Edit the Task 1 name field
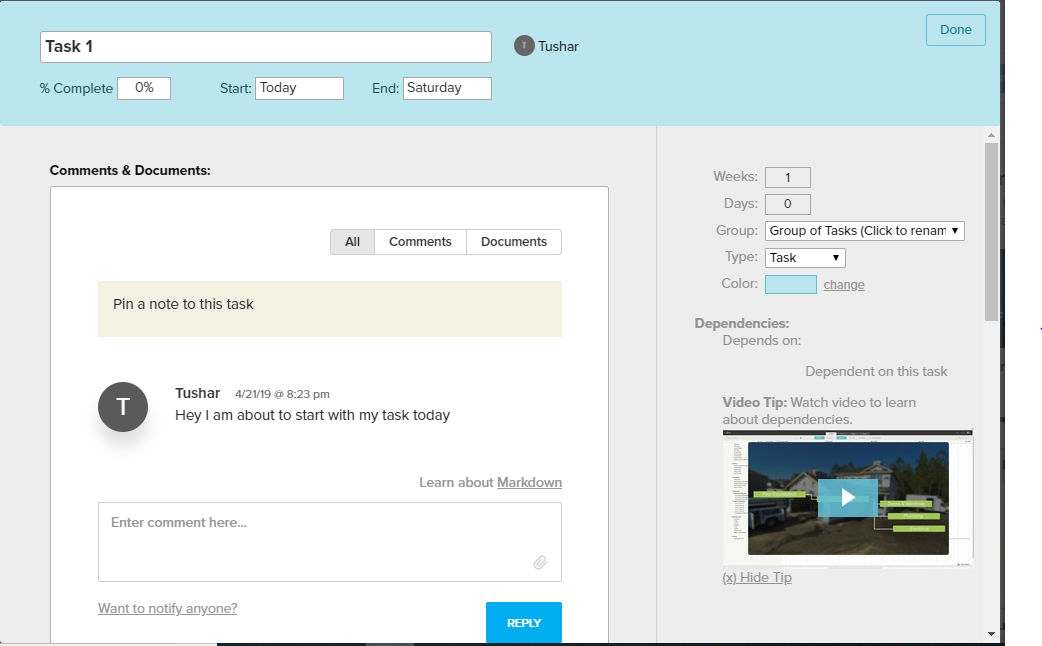 [x=264, y=46]
